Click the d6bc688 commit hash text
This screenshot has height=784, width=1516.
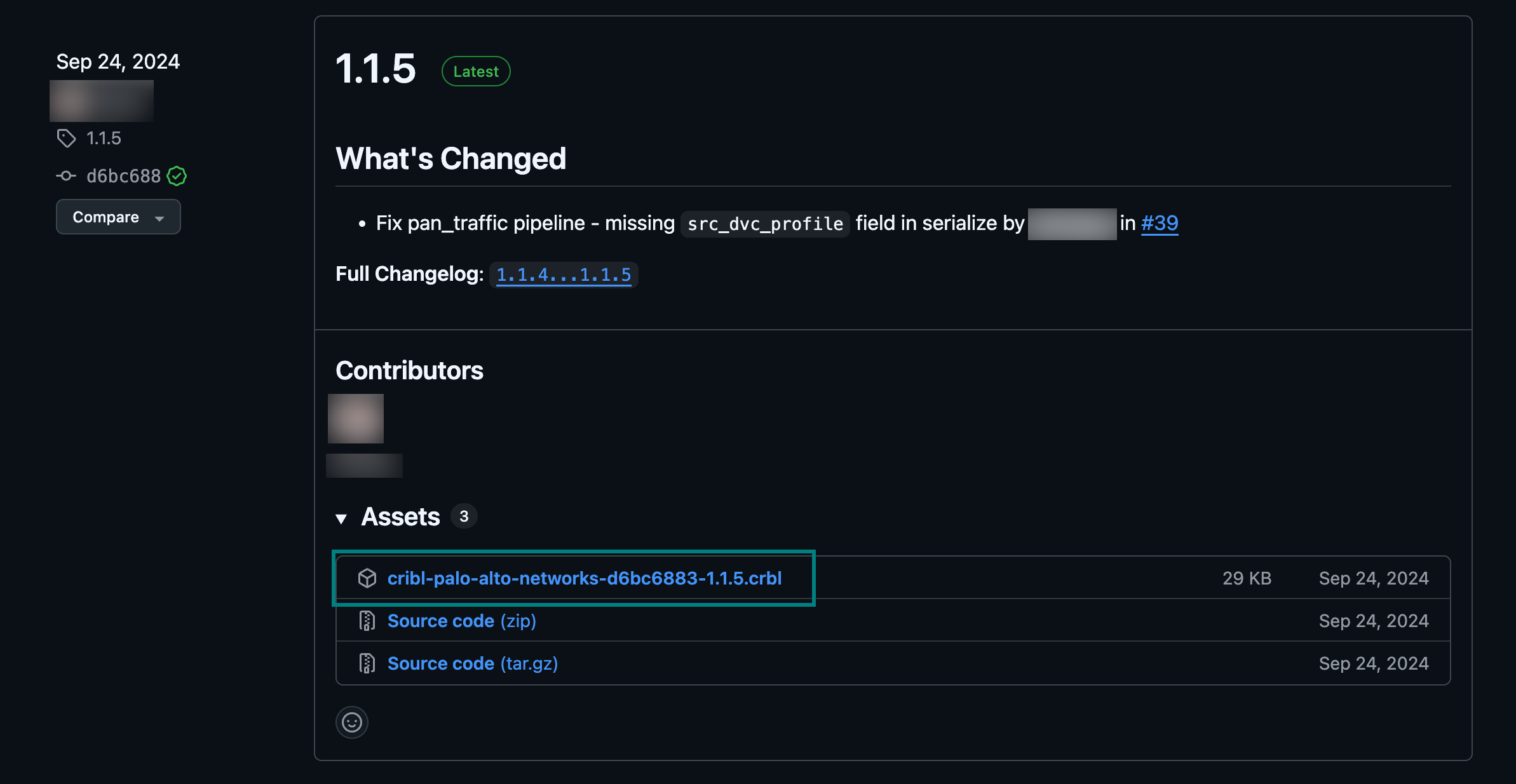tap(123, 175)
